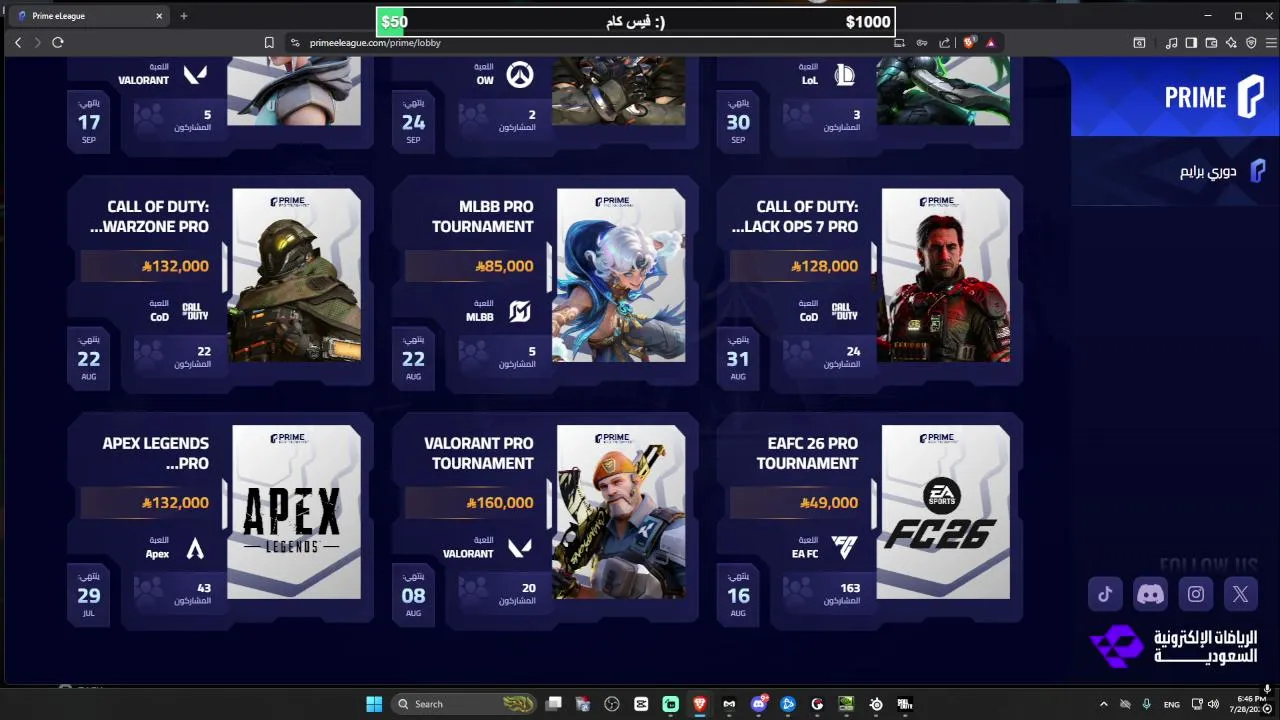Click the 85,000 prize on MLBB card

tap(504, 266)
